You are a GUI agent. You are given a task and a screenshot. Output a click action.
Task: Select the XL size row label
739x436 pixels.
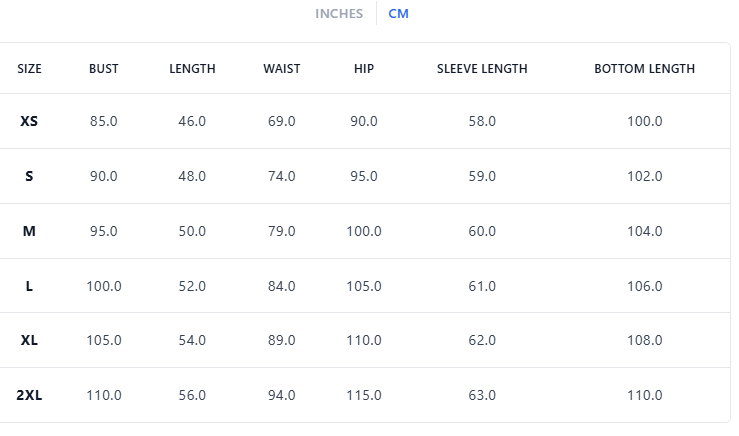point(30,340)
